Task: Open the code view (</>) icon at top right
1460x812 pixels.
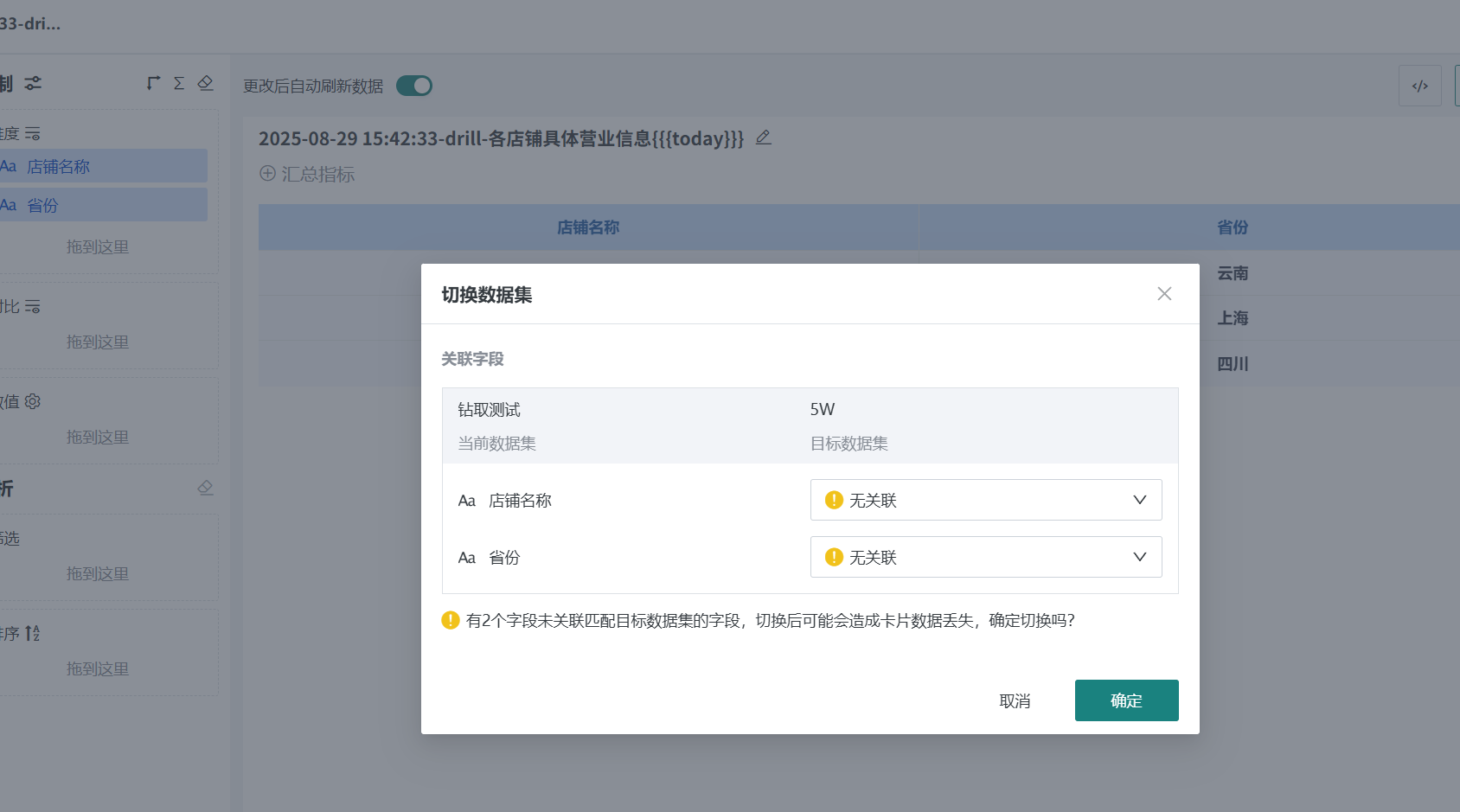Action: [x=1419, y=85]
